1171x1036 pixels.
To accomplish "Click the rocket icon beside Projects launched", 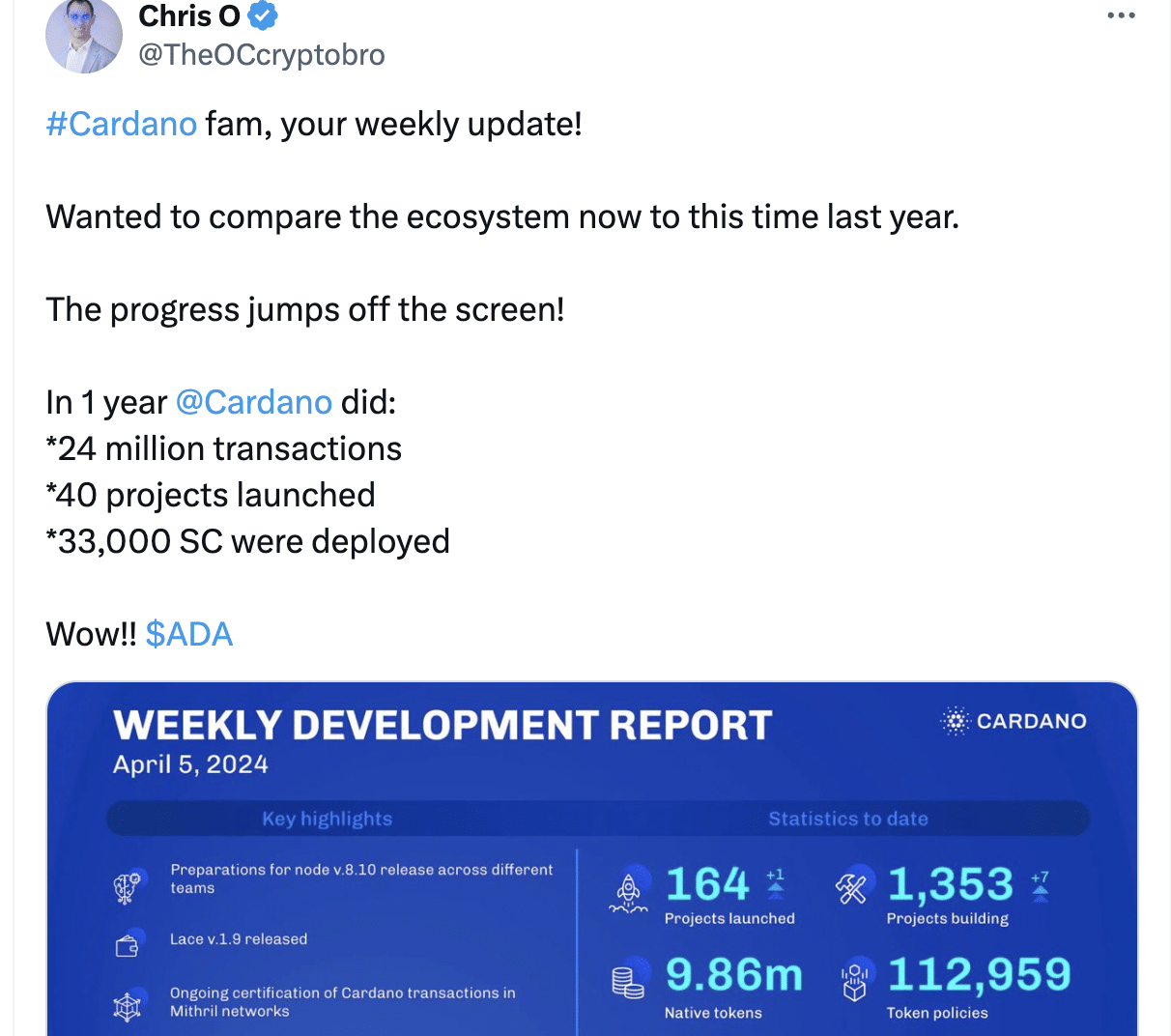I will tap(629, 891).
